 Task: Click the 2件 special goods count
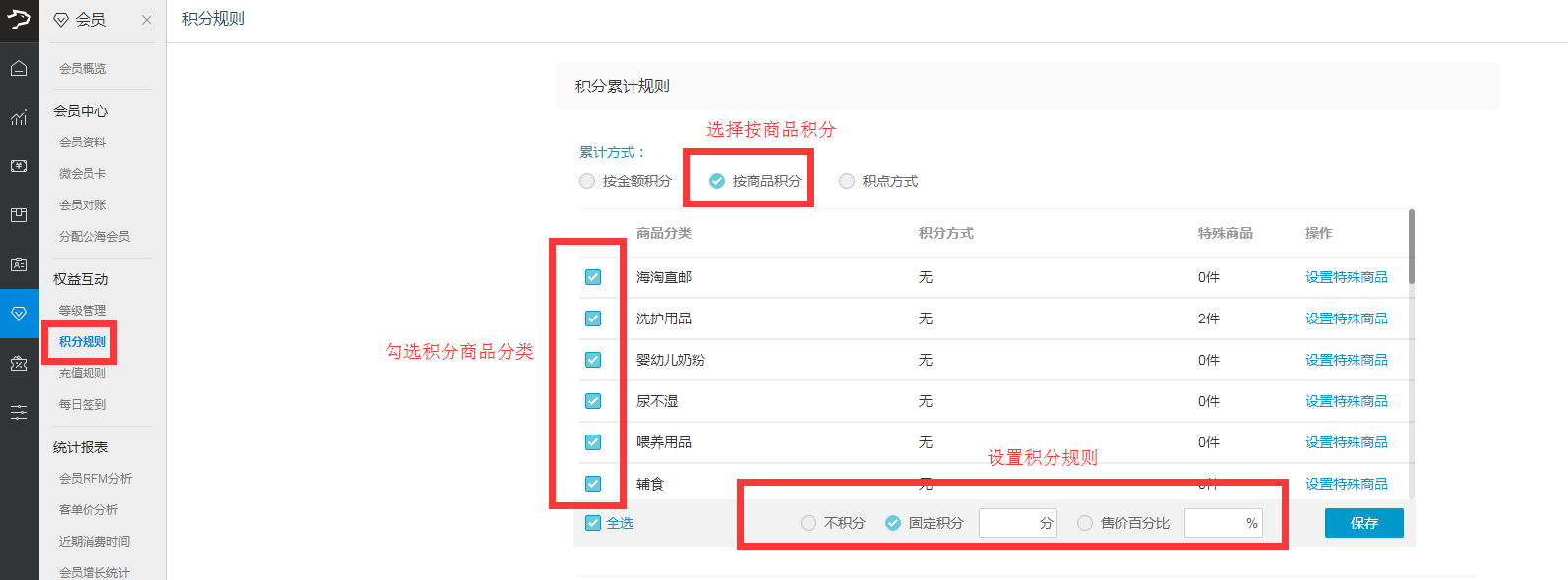[1209, 319]
